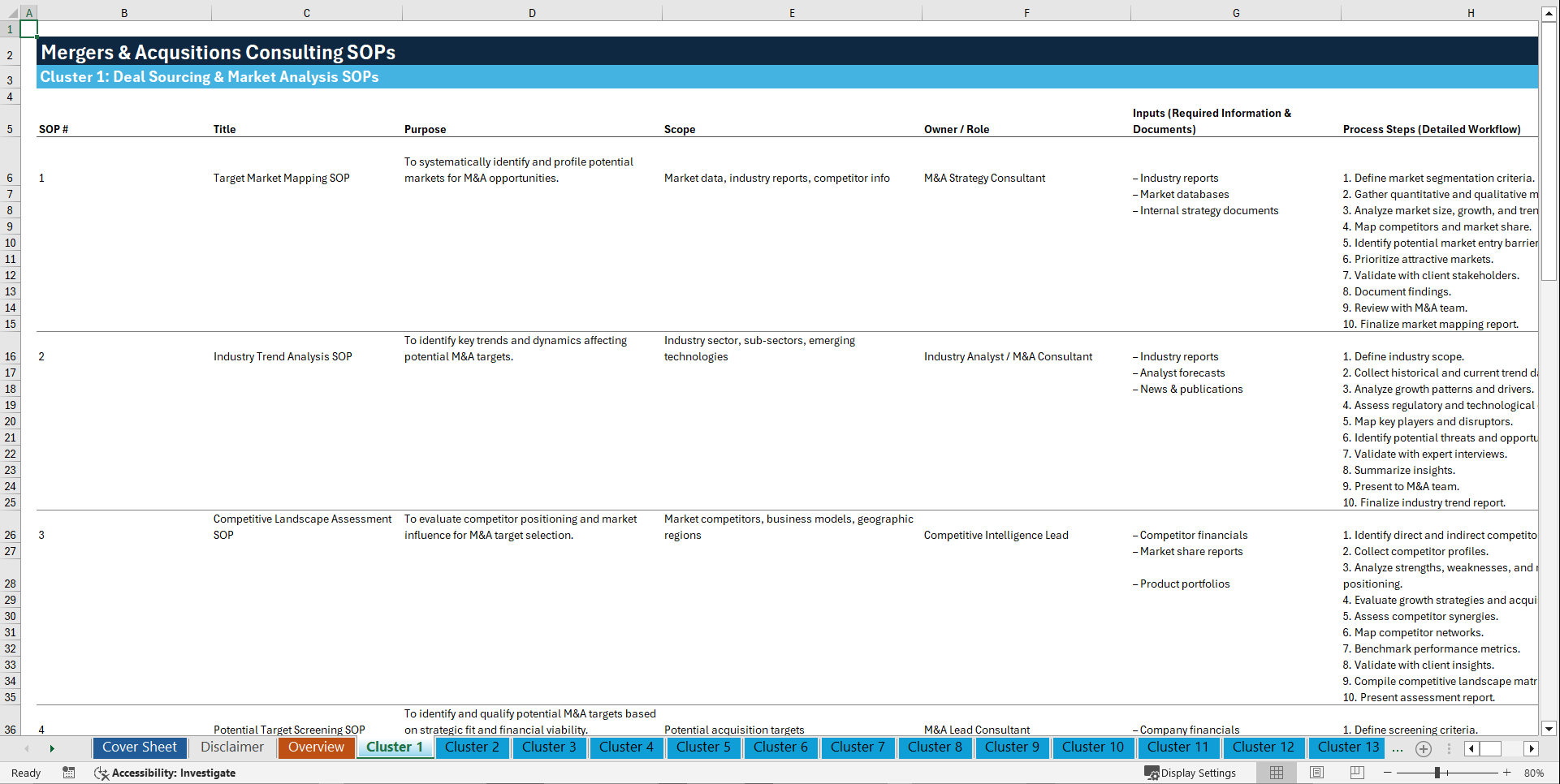This screenshot has width=1560, height=784.
Task: Select the Overview sheet tab
Action: point(316,747)
